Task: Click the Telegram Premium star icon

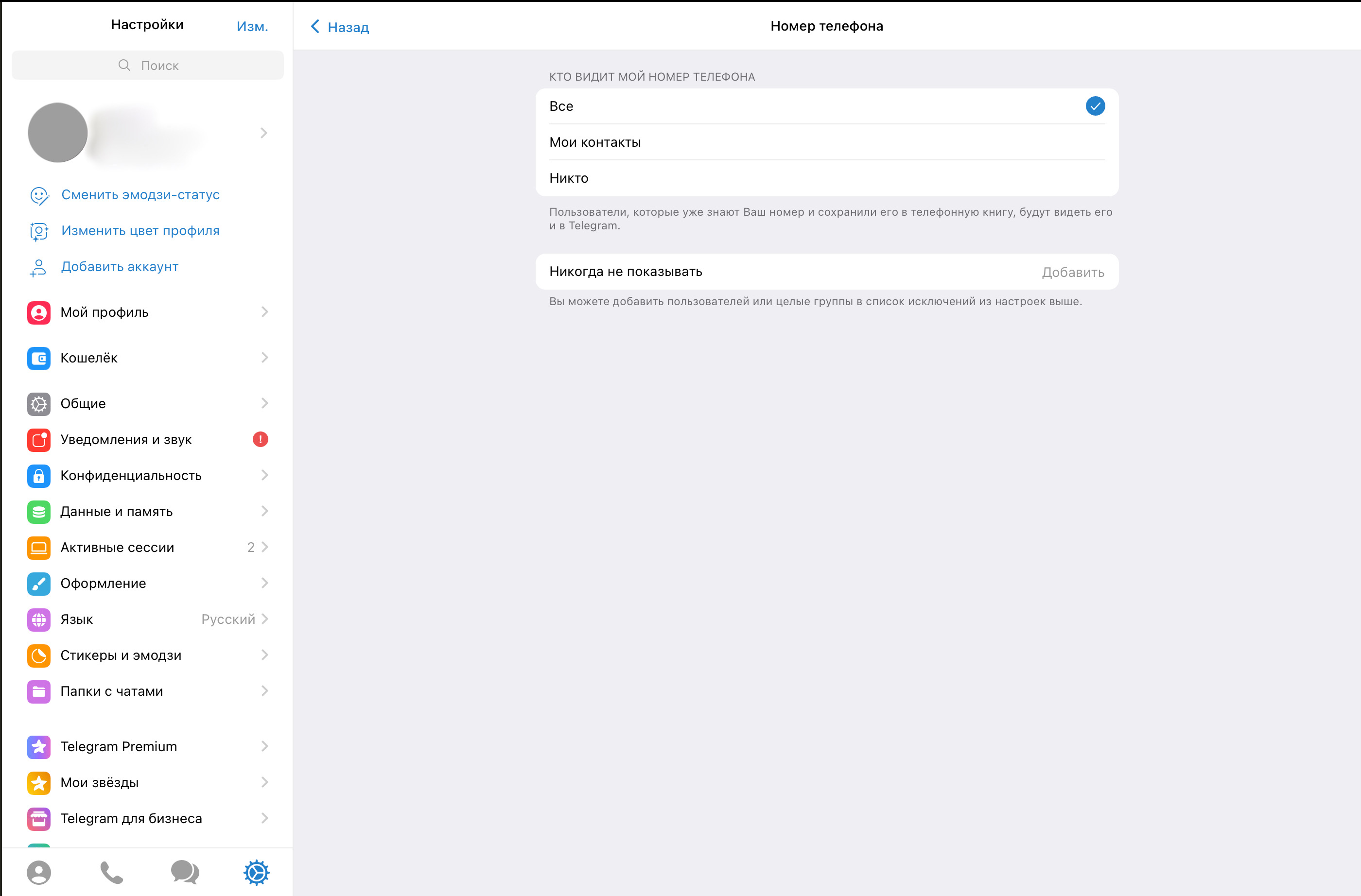Action: (39, 746)
